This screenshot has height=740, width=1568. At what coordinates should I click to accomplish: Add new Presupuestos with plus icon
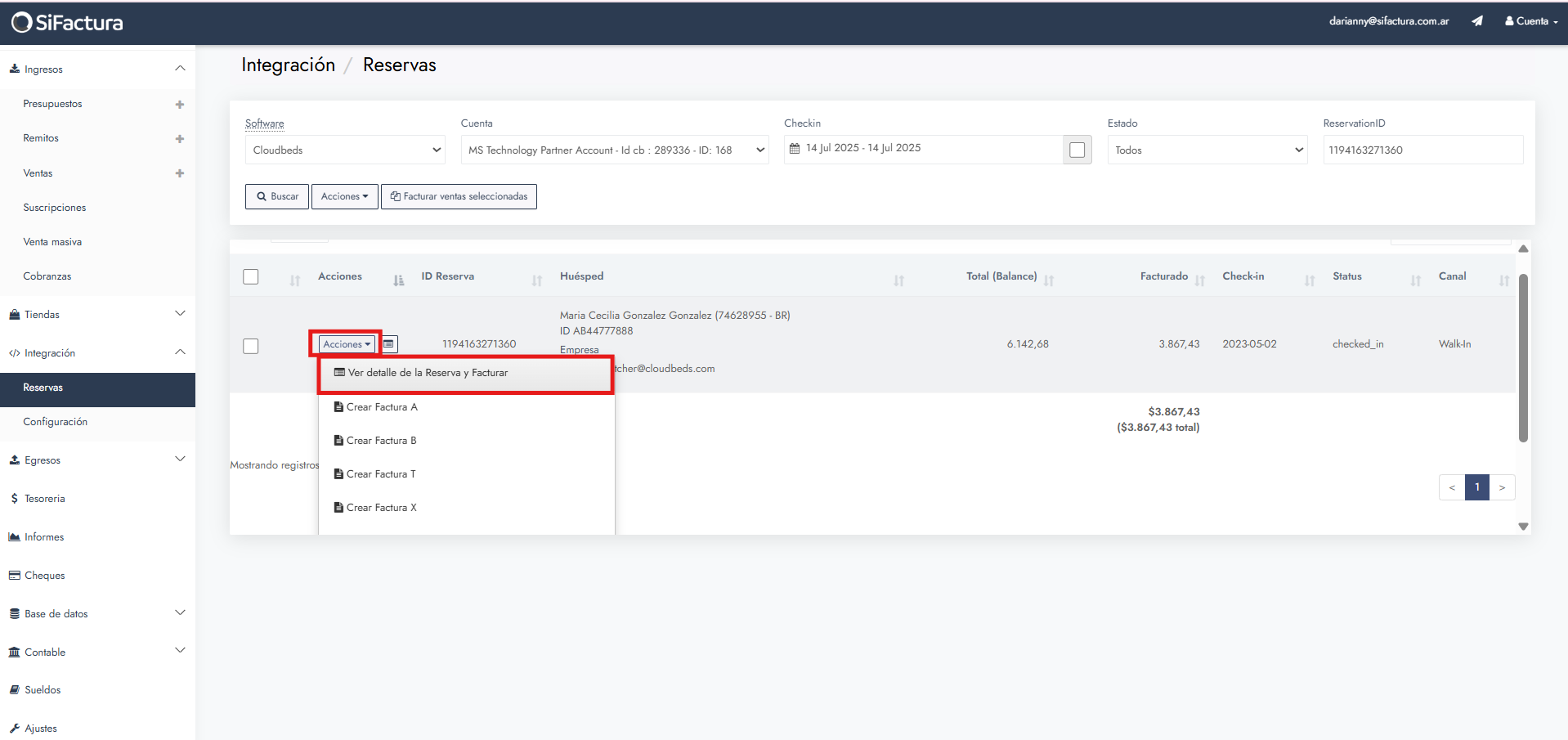[180, 104]
